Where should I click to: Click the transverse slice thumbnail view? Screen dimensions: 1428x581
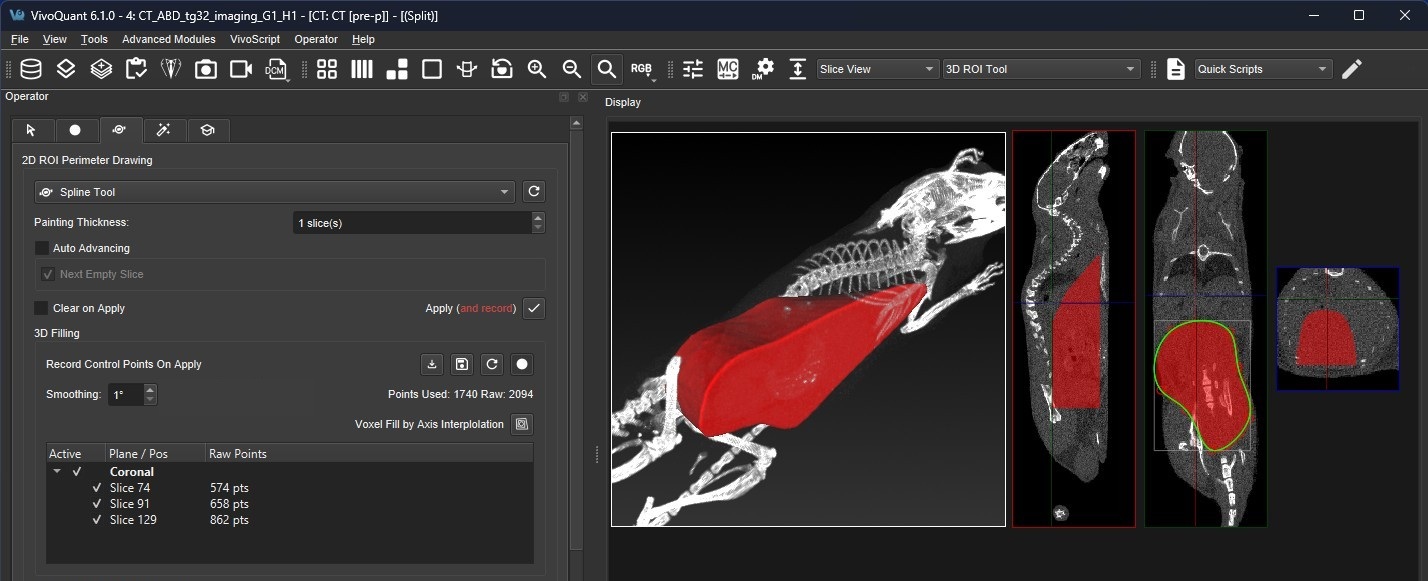coord(1337,329)
